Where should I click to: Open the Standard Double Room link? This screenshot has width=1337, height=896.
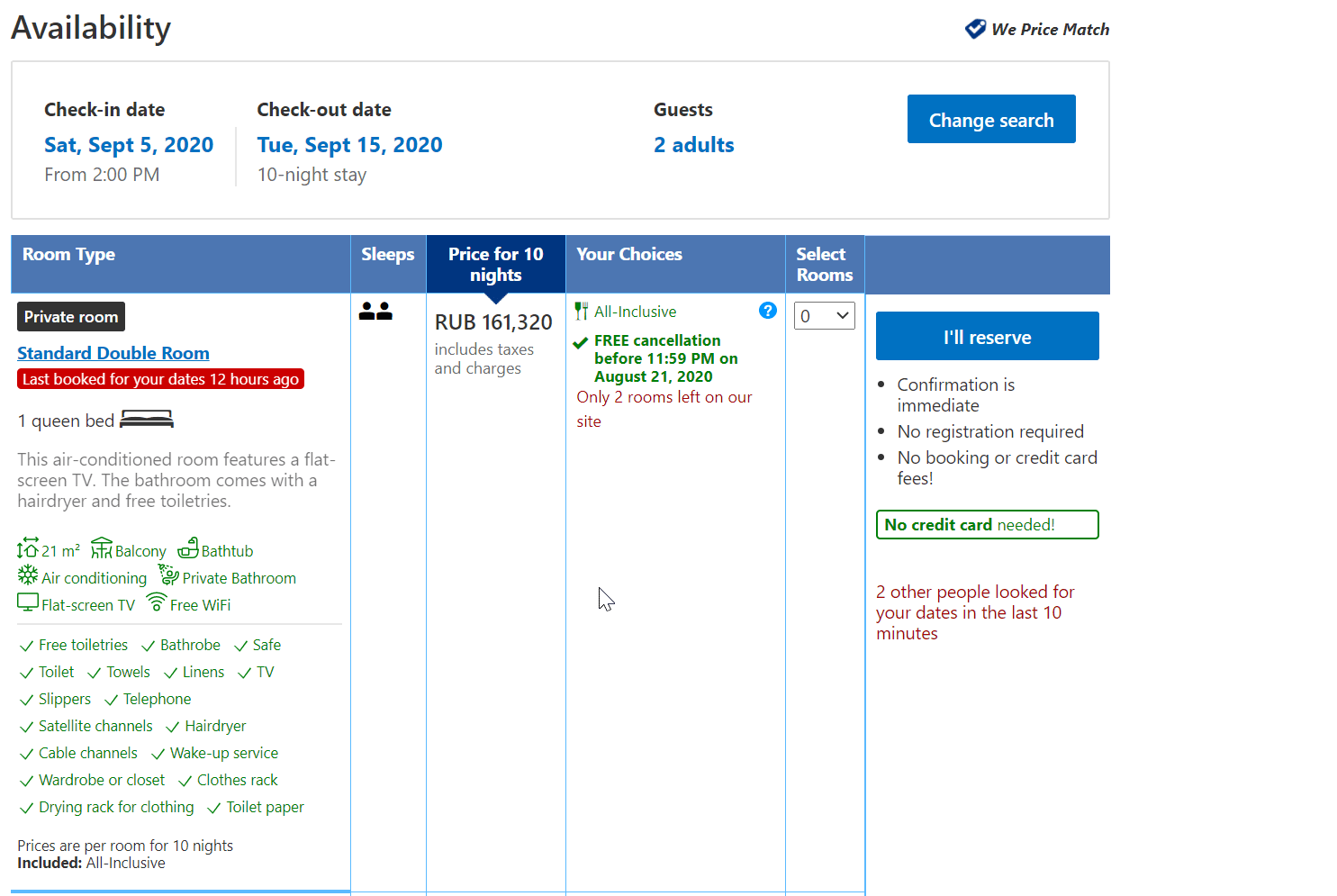113,353
